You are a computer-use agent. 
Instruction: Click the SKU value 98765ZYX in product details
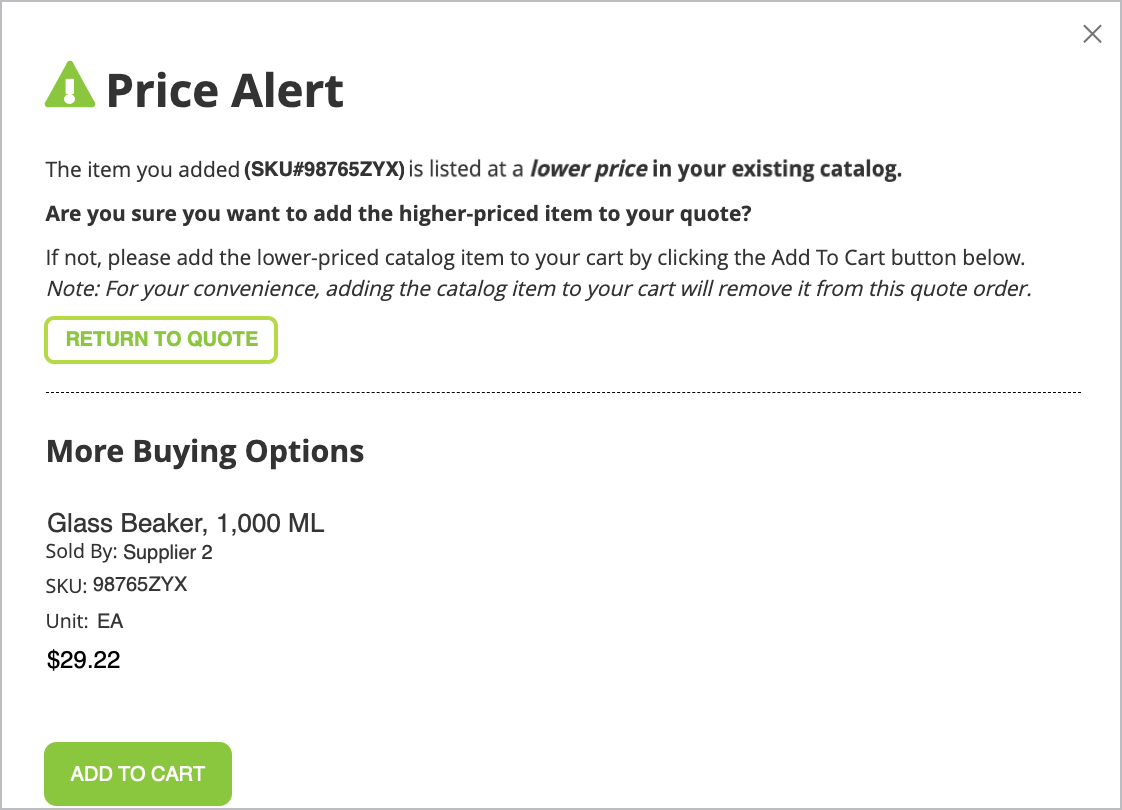[x=140, y=585]
